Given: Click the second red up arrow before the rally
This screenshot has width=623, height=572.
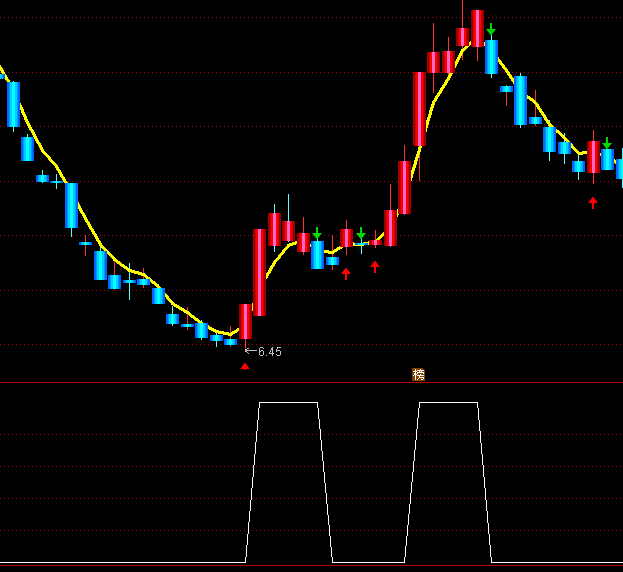Looking at the screenshot, I should [375, 267].
